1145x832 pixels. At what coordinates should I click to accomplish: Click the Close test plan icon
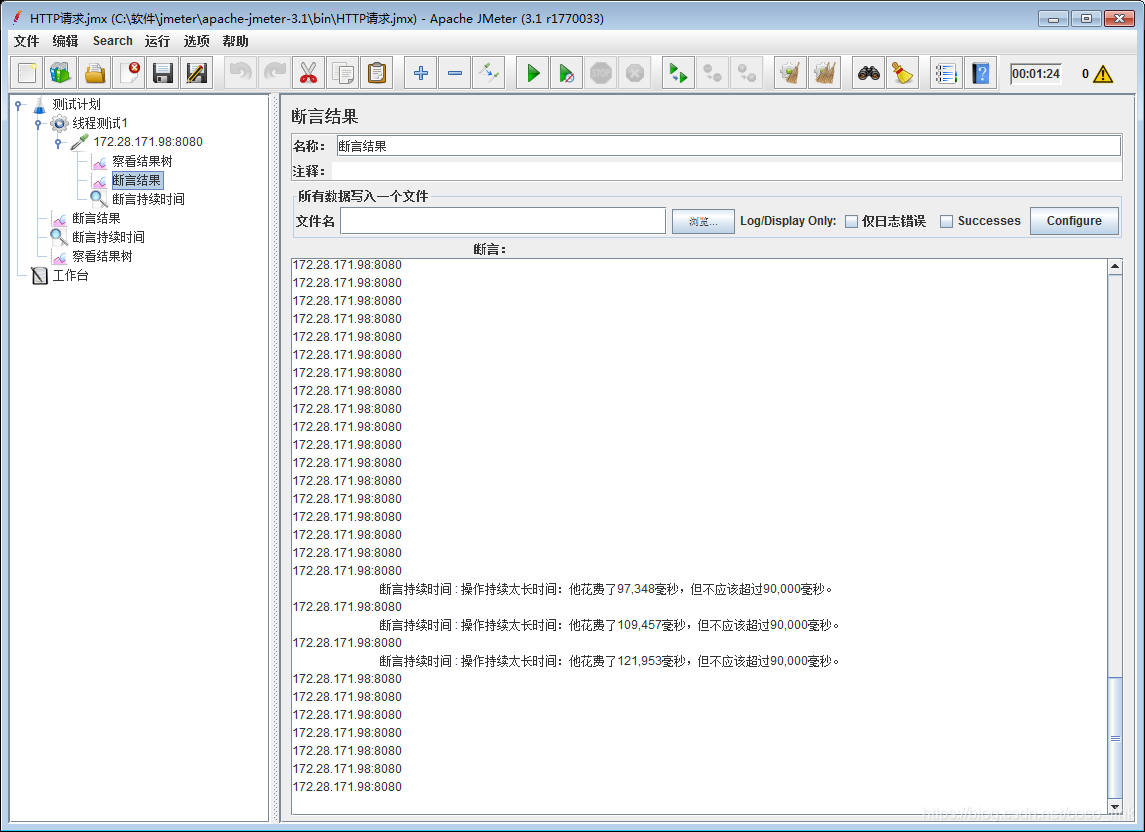pos(129,73)
